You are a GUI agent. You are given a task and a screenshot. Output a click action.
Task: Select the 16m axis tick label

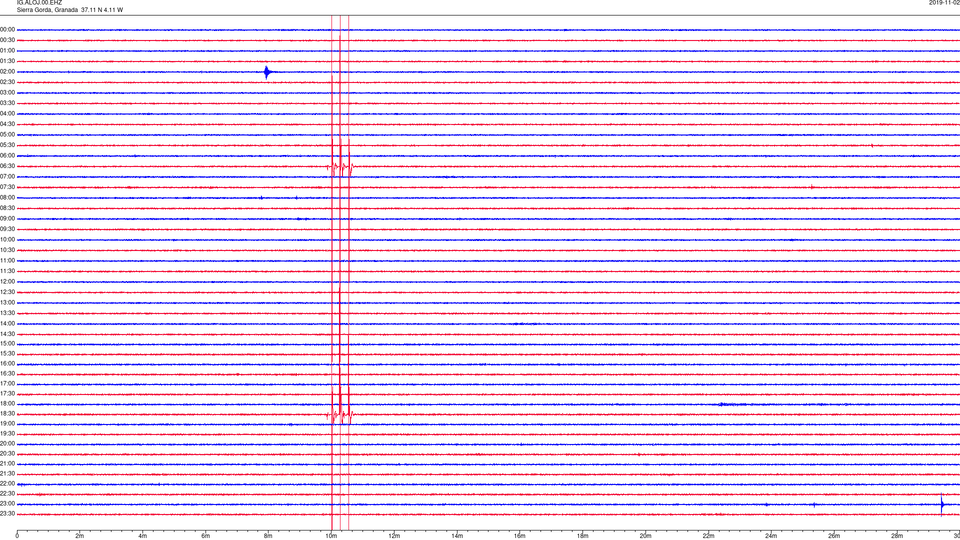click(x=520, y=536)
